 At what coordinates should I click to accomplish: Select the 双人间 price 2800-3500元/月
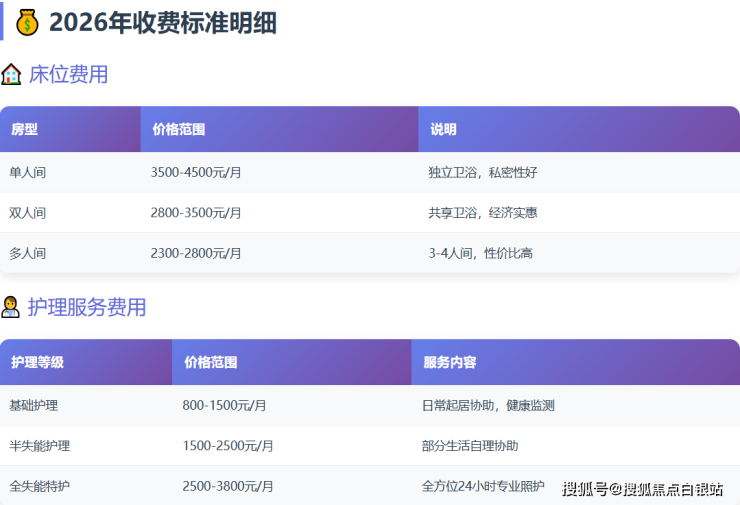(196, 213)
